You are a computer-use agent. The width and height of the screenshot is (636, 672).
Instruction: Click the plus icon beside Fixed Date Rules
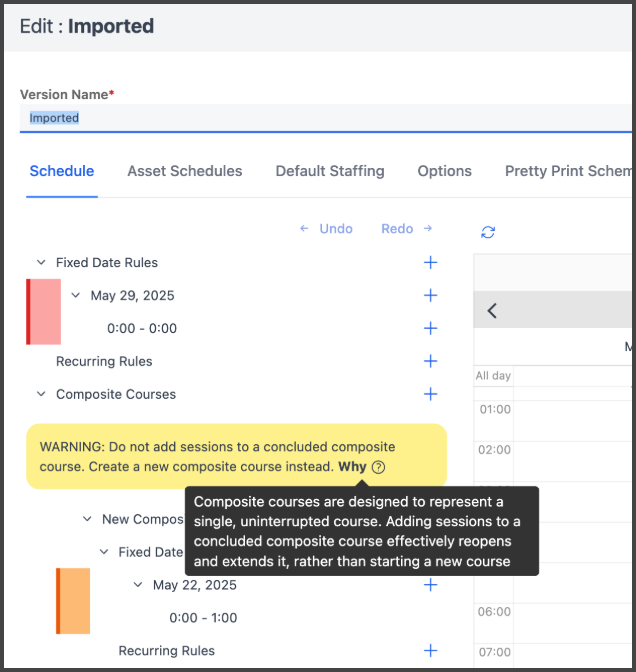coord(430,262)
